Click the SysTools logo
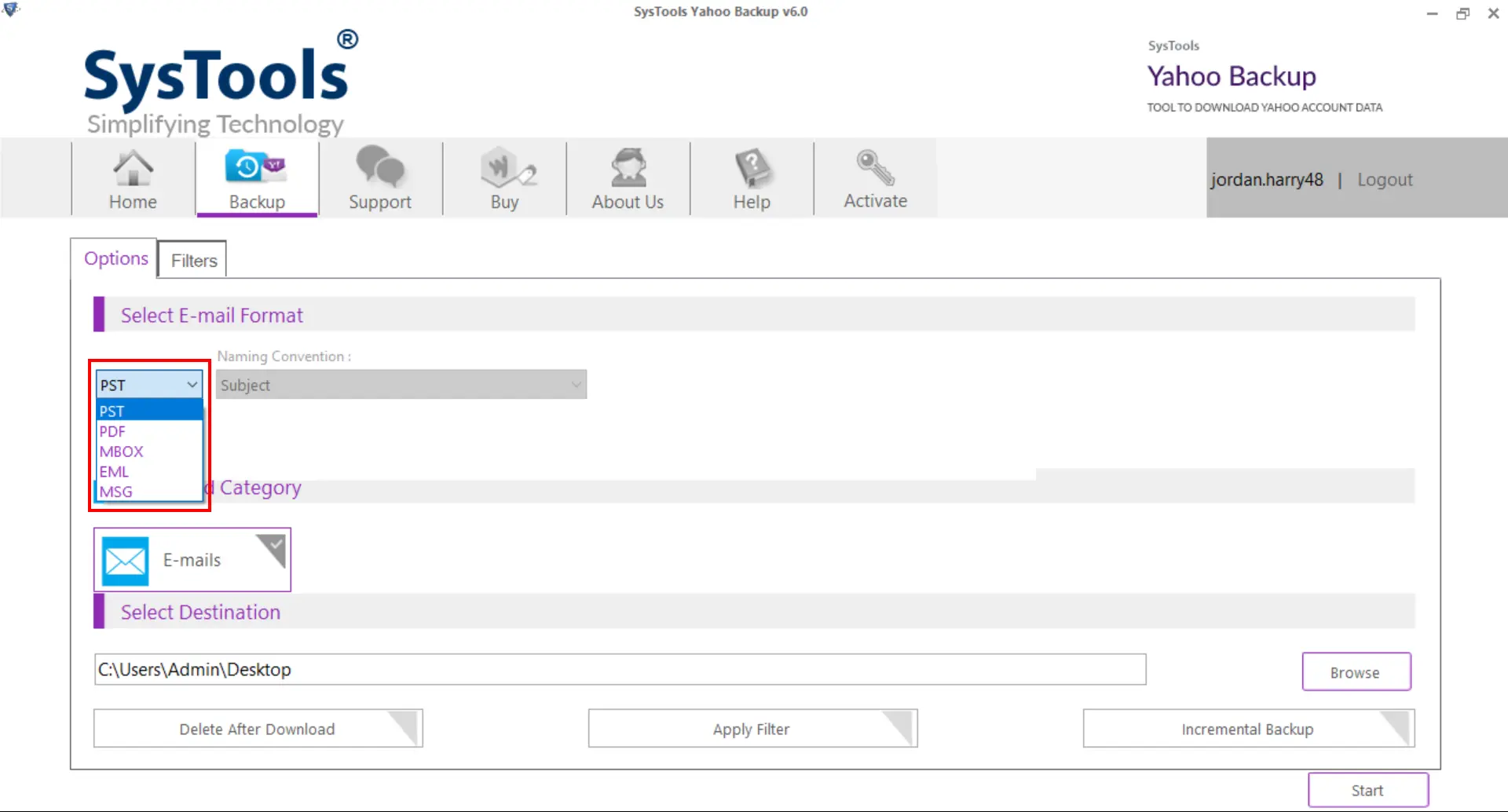 [221, 84]
